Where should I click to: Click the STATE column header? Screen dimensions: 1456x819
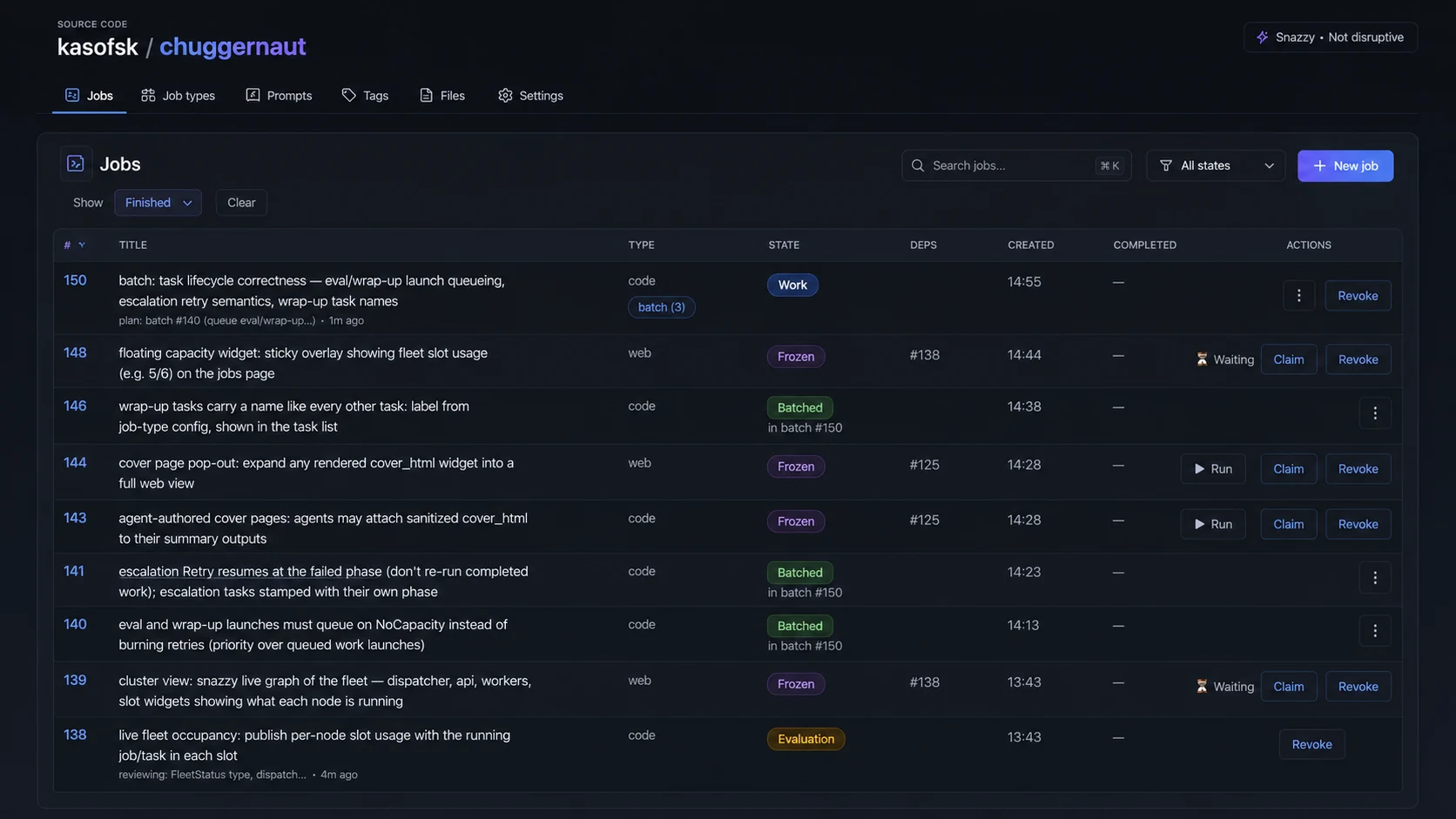pyautogui.click(x=784, y=245)
